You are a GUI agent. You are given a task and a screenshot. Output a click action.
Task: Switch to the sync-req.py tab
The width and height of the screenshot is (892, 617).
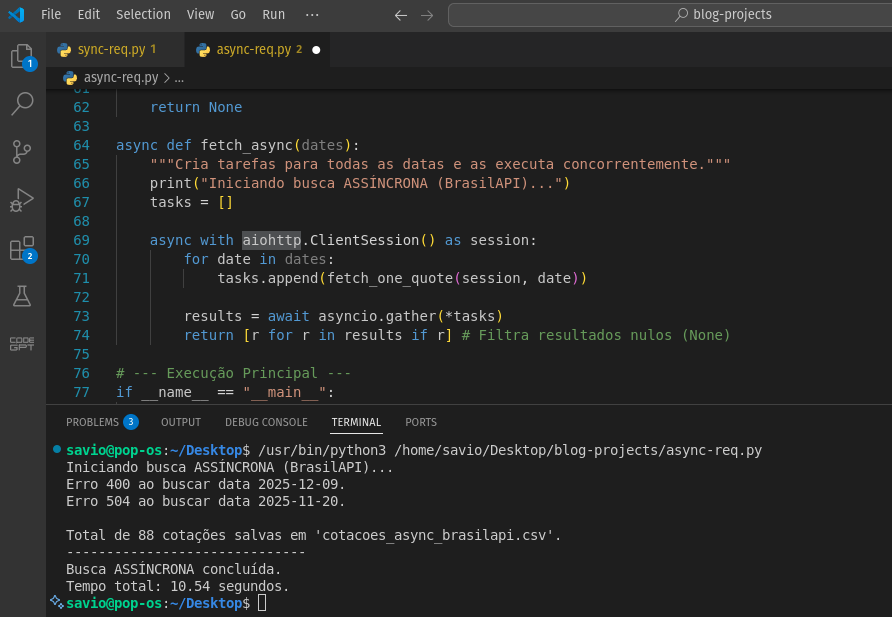pos(110,49)
